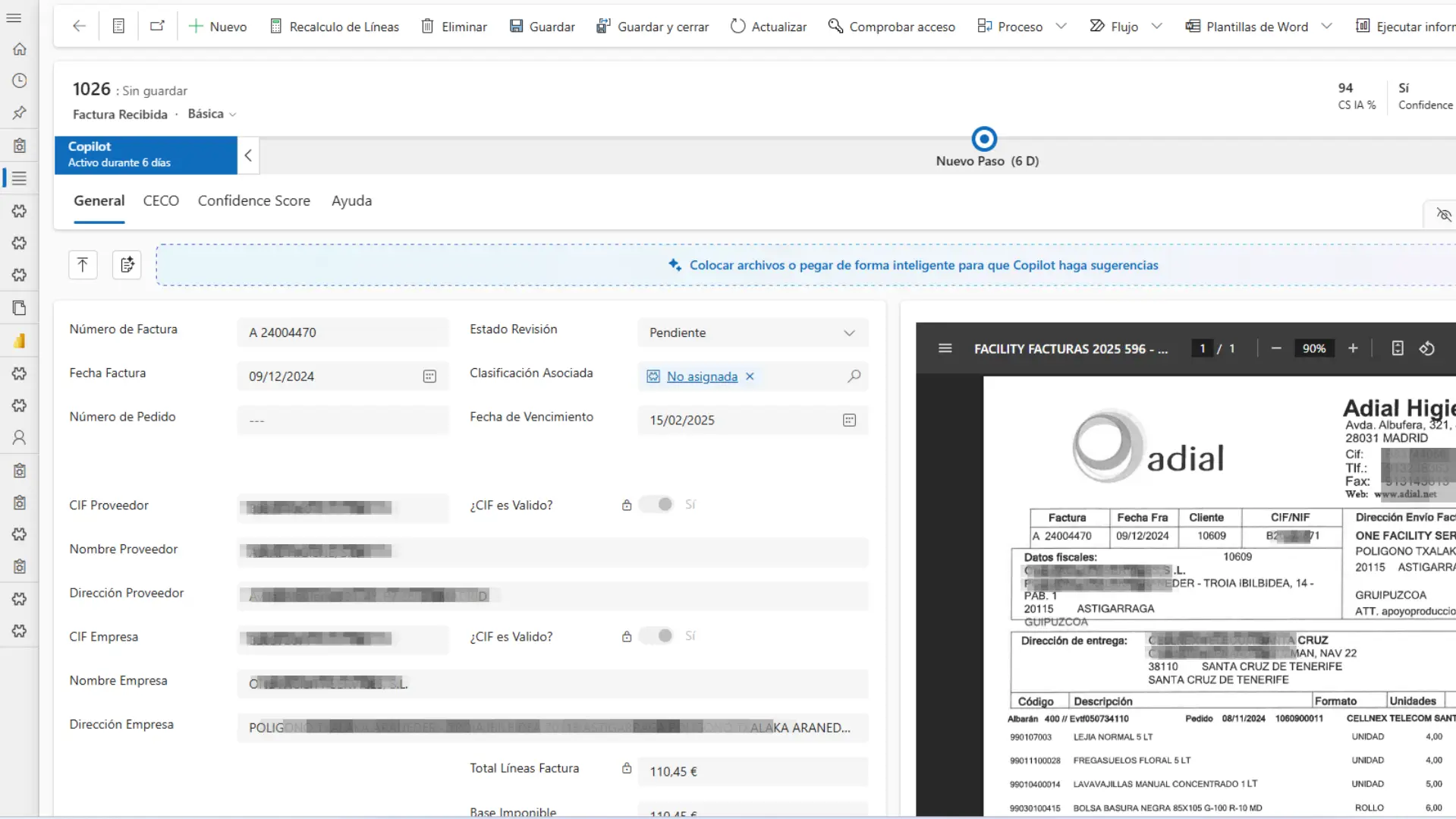Toggle the hide preview eye icon
Image resolution: width=1456 pixels, height=819 pixels.
[x=1443, y=215]
